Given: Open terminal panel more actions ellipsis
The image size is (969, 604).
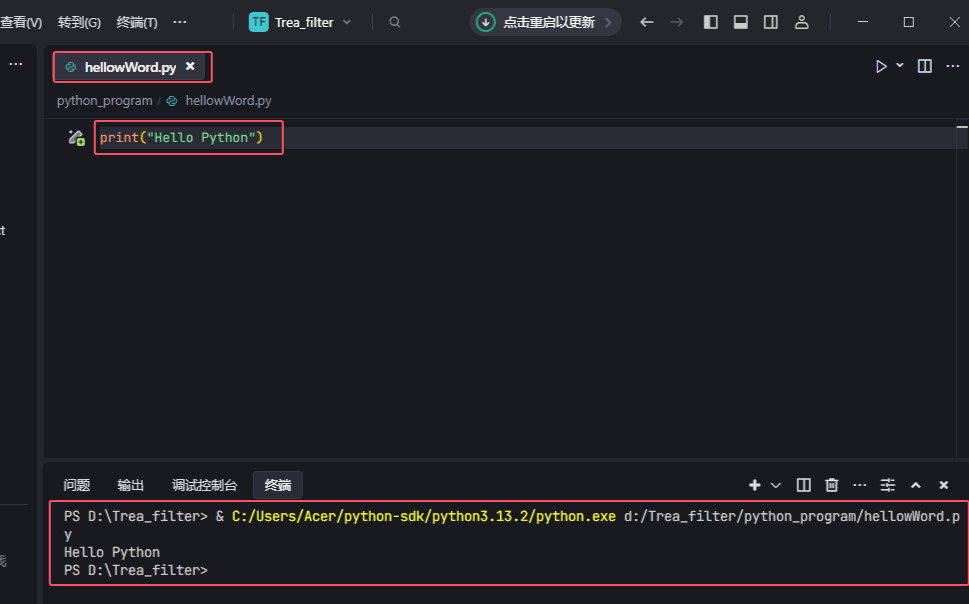Looking at the screenshot, I should click(x=860, y=485).
